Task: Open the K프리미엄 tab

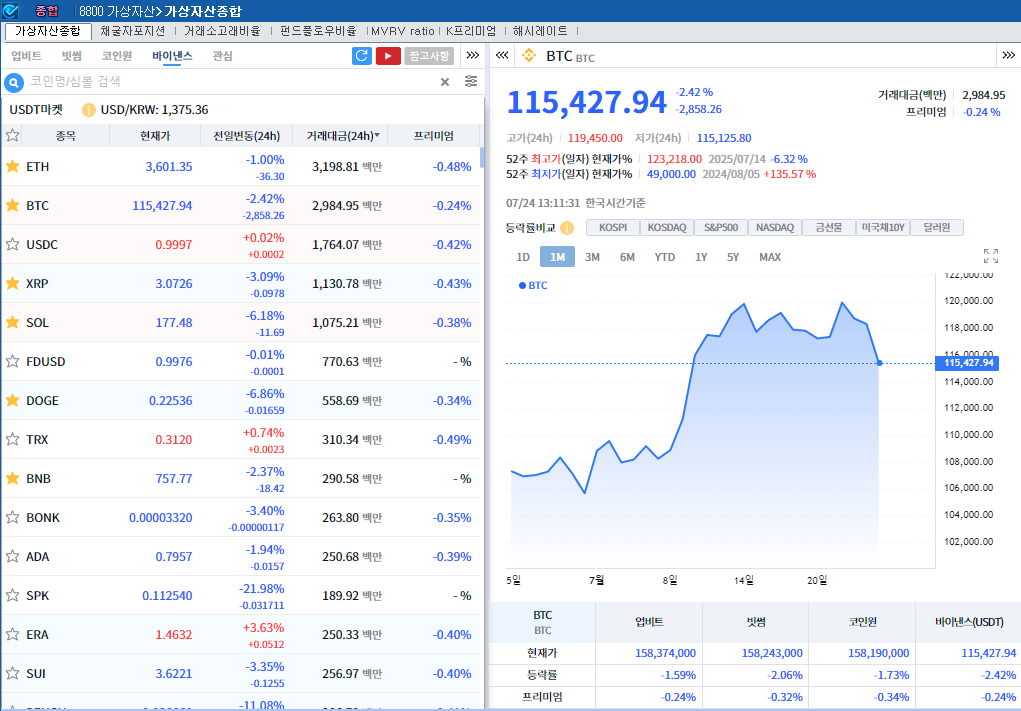Action: tap(471, 31)
